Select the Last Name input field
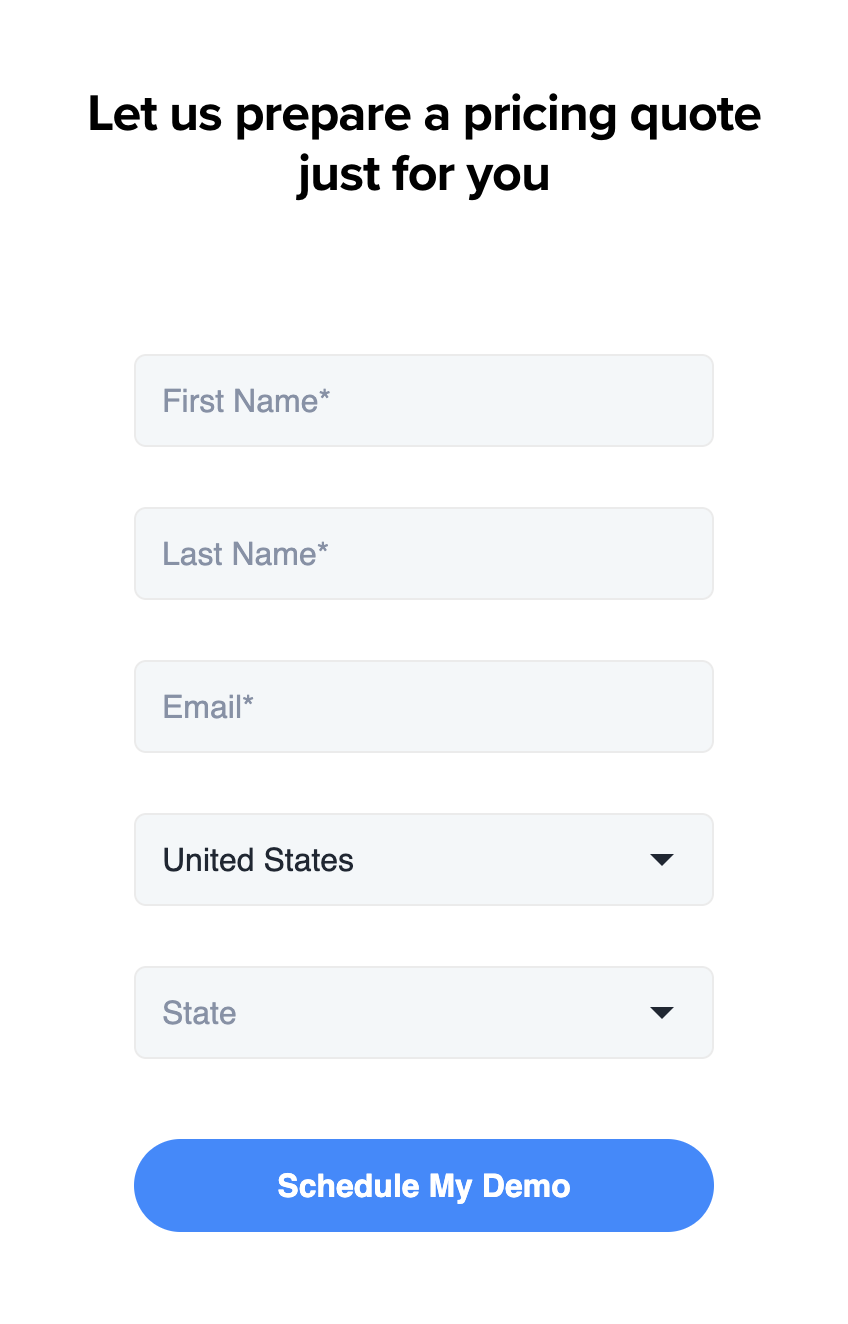848x1324 pixels. point(424,553)
